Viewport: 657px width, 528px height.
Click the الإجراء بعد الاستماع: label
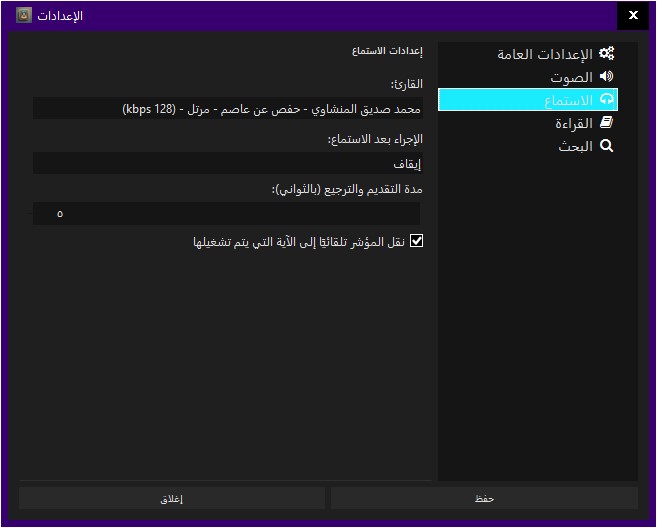(375, 139)
